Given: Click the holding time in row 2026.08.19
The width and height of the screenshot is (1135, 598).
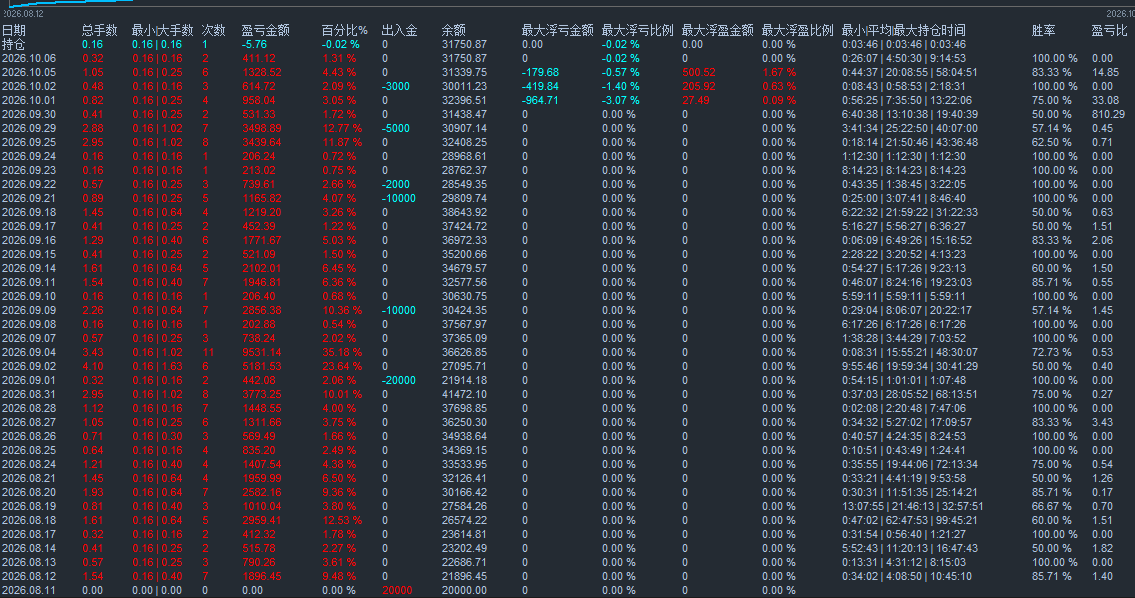Looking at the screenshot, I should (913, 507).
